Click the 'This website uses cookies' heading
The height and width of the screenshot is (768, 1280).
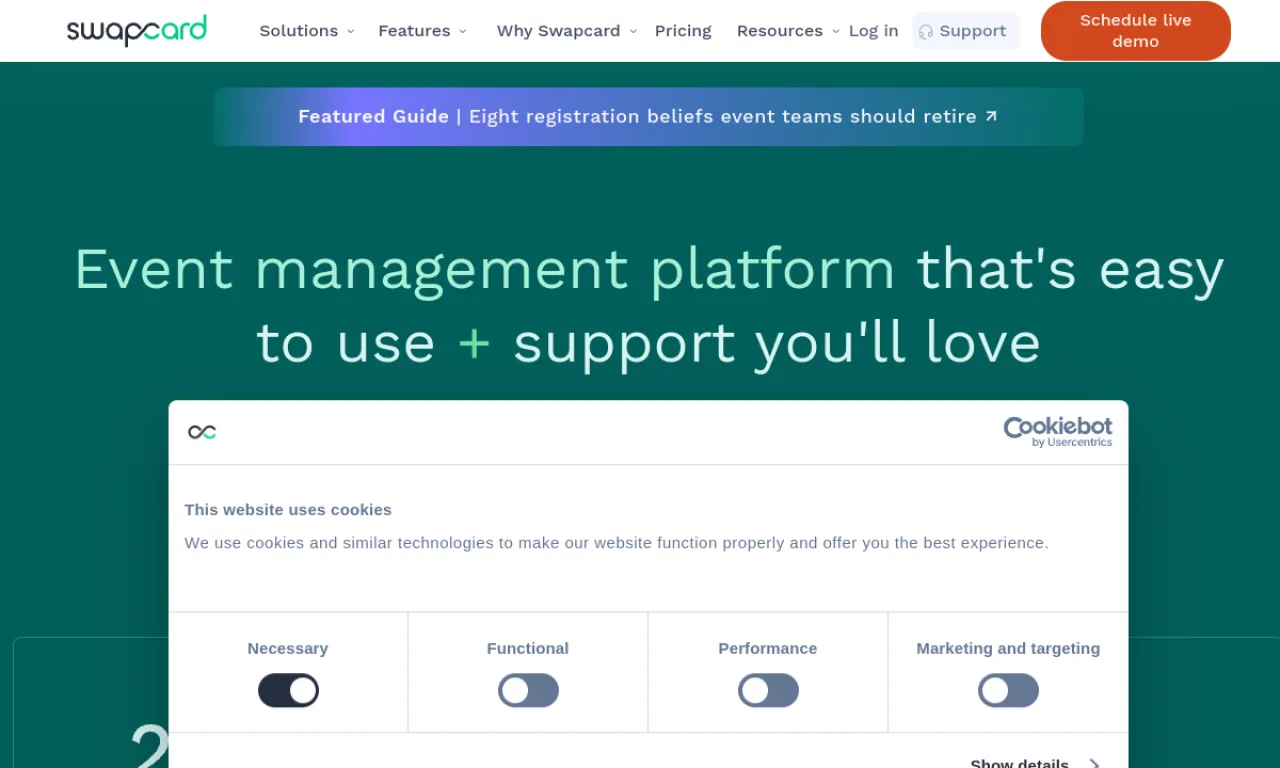tap(288, 509)
